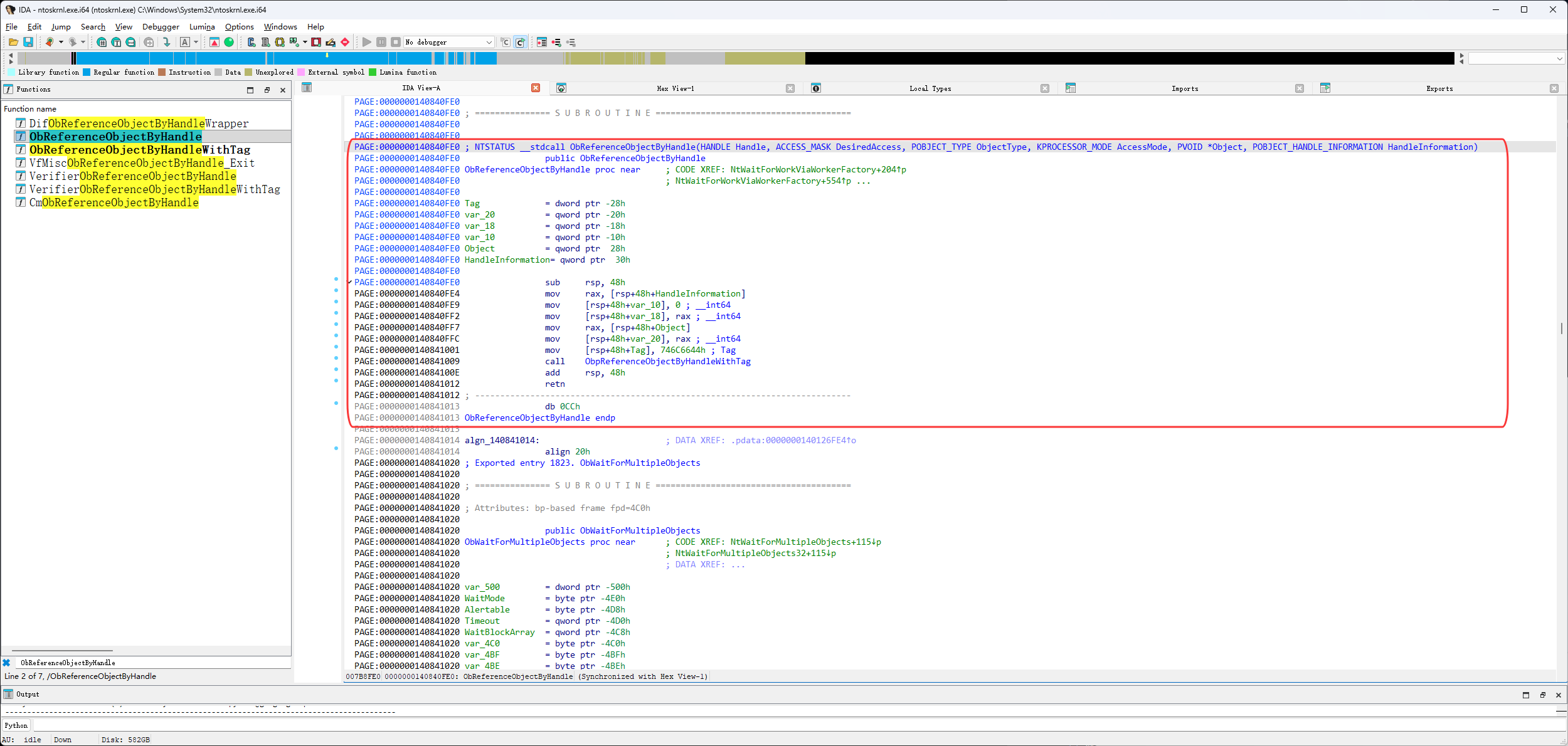Click the red breakpoint diamond icon

coord(345,42)
